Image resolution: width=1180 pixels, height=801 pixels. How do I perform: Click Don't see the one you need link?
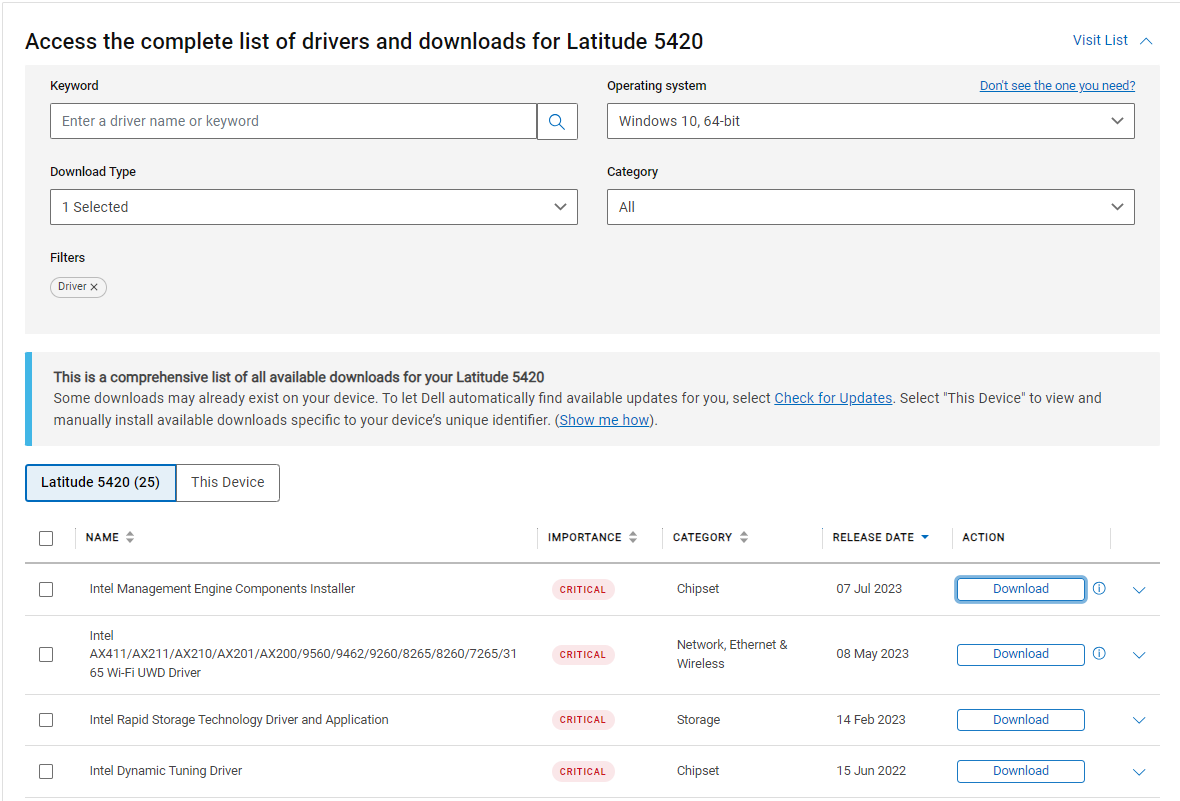coord(1057,86)
